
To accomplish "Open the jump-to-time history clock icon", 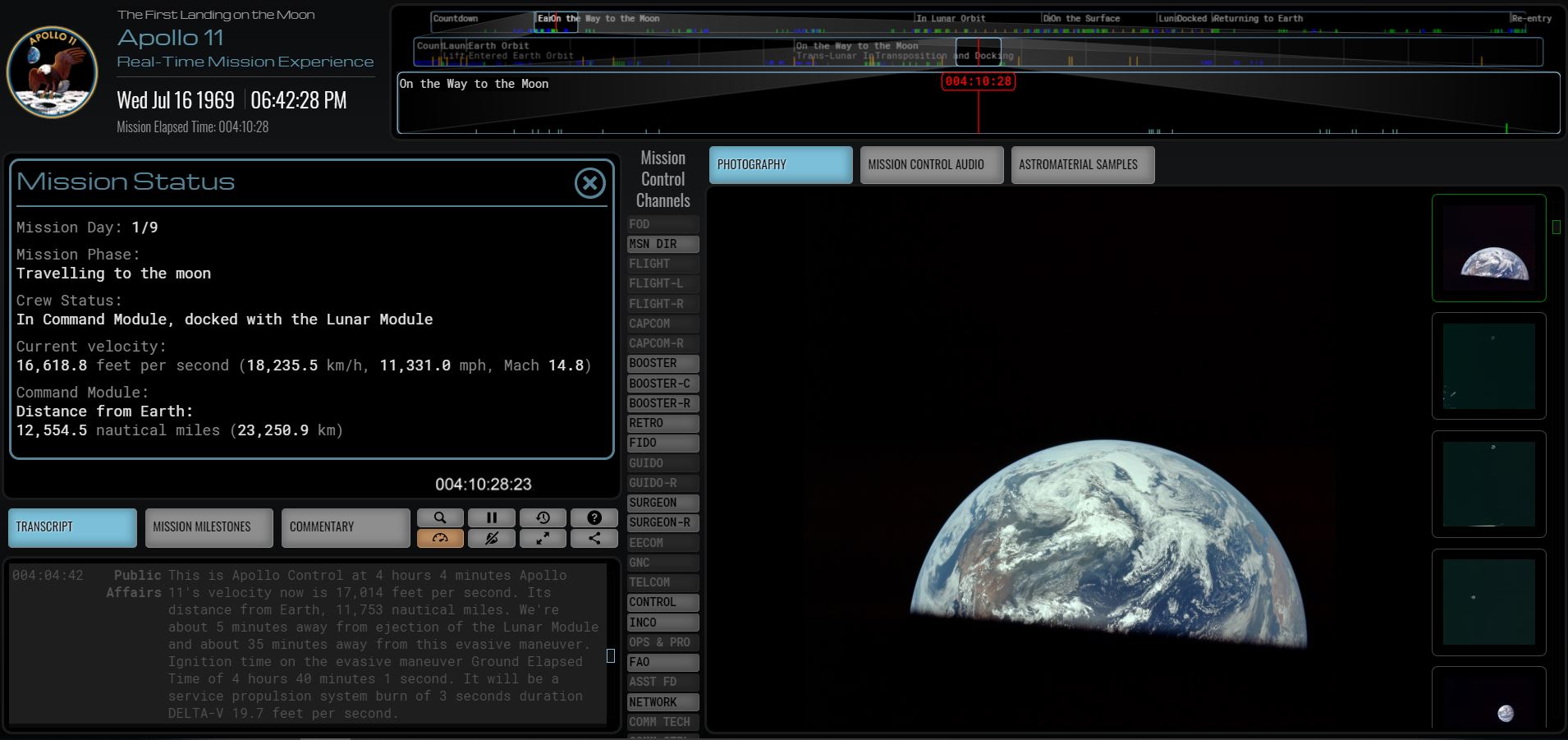I will [543, 517].
